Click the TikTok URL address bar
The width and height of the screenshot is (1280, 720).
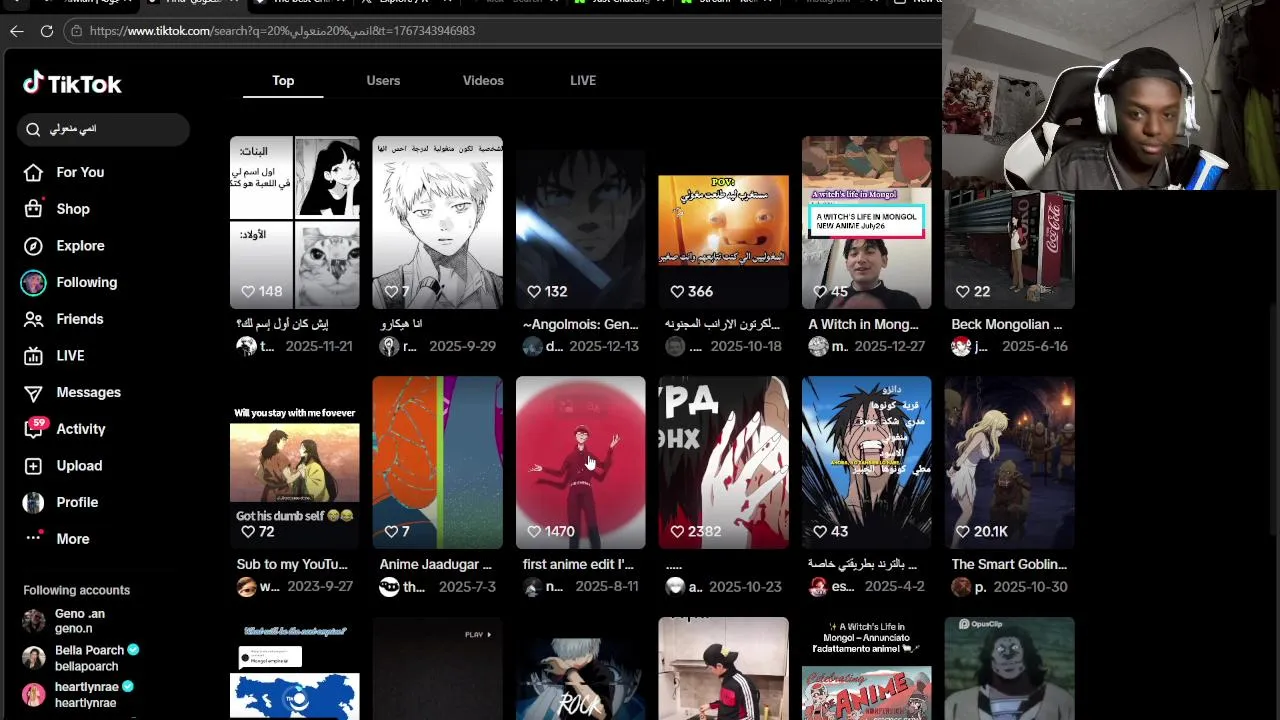(500, 31)
